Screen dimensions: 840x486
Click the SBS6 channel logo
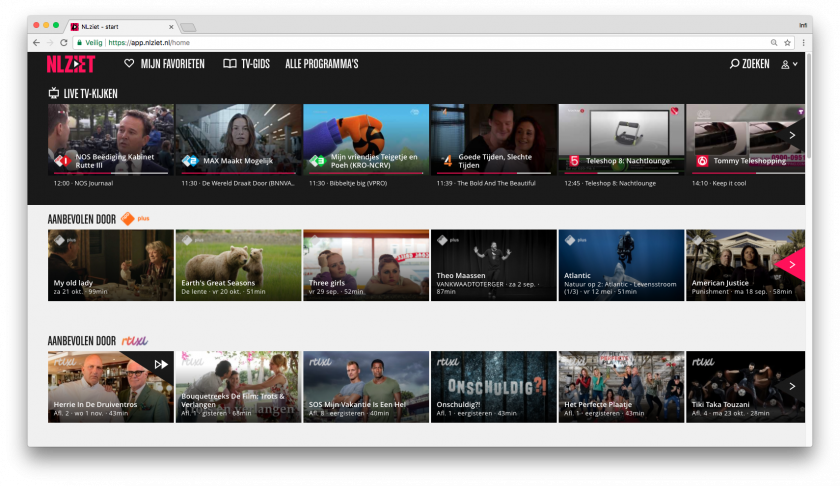(x=702, y=161)
